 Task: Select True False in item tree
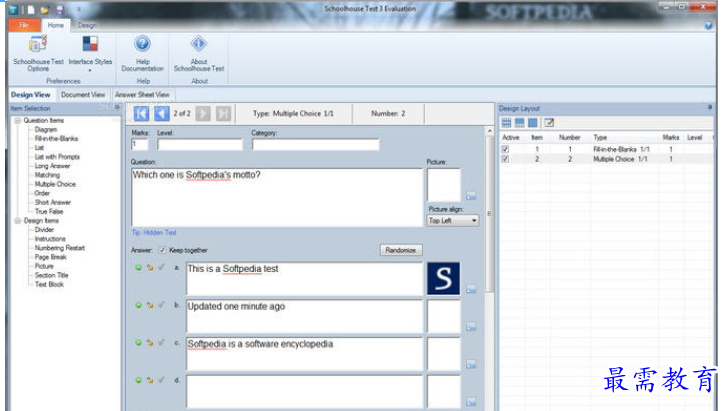(49, 211)
